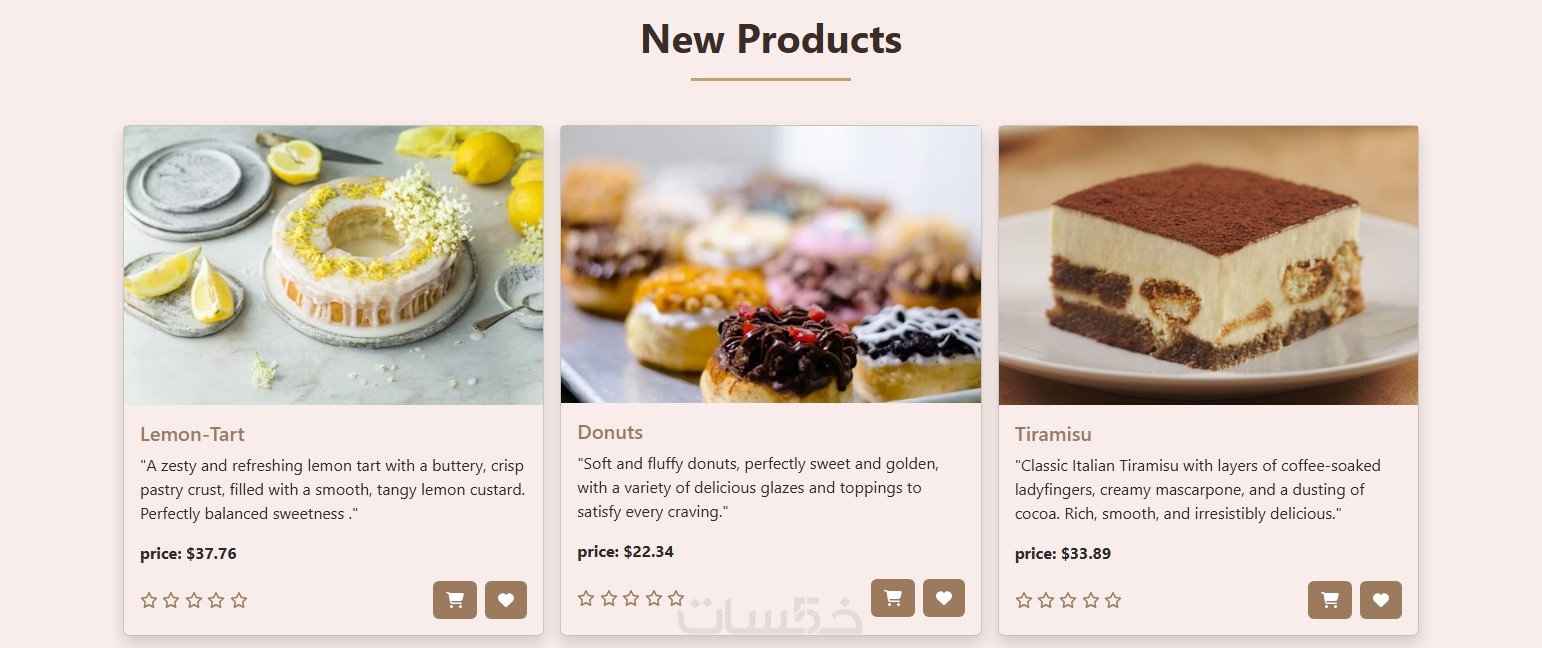Give Donuts a three-star rating
Image resolution: width=1542 pixels, height=648 pixels.
[631, 598]
